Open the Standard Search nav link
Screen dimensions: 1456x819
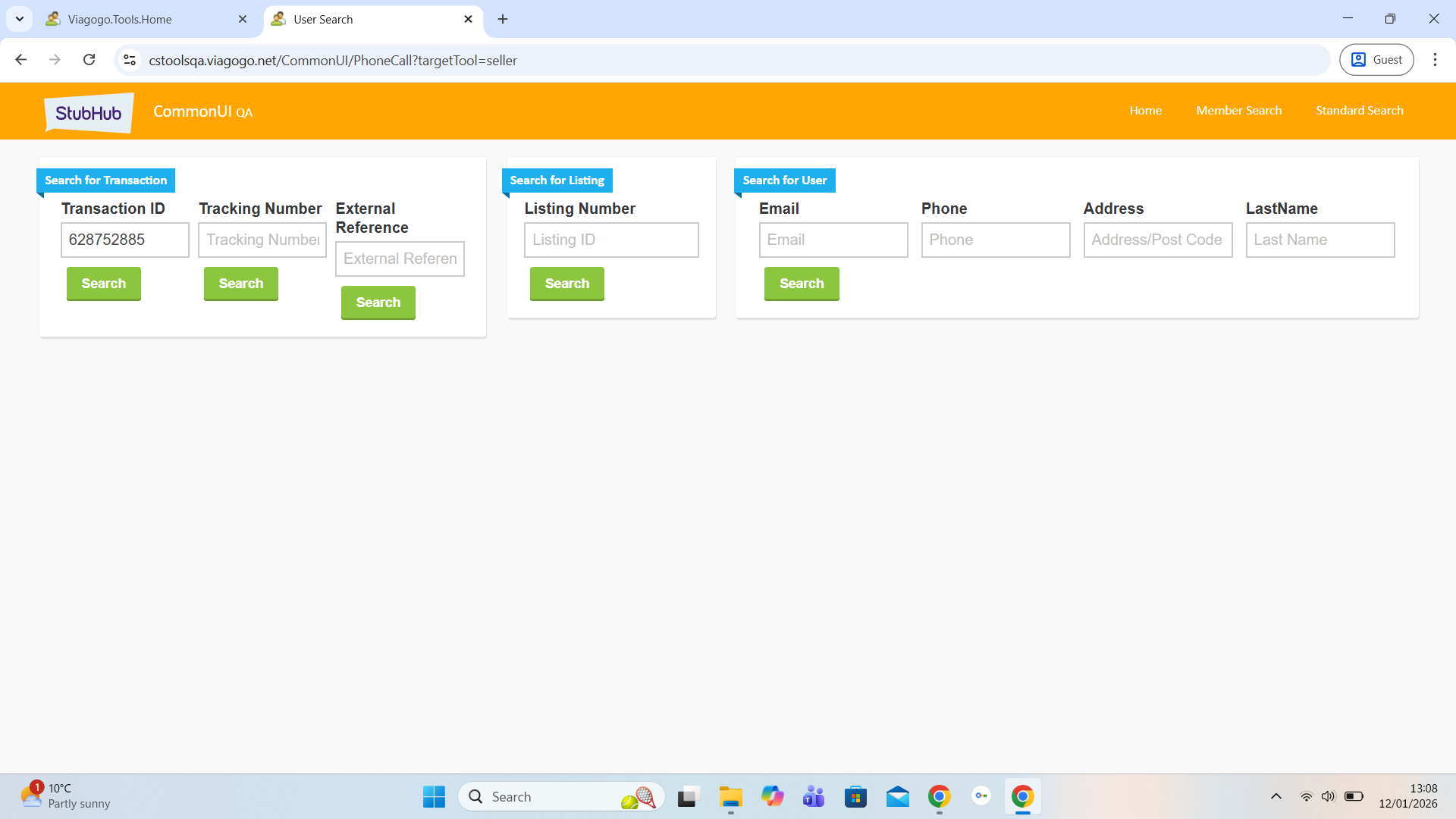click(1359, 111)
